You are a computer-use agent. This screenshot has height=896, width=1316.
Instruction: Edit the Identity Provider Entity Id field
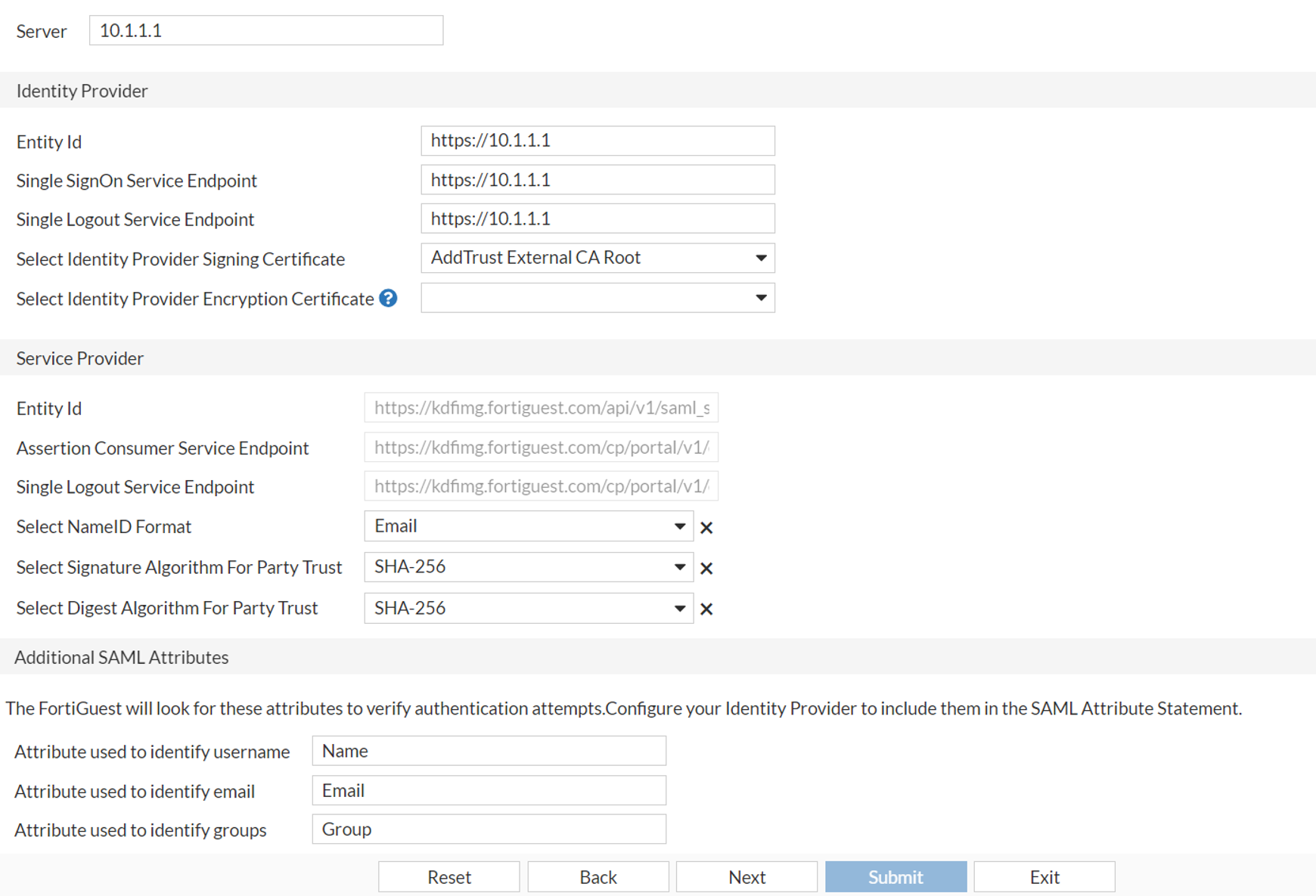pyautogui.click(x=597, y=141)
